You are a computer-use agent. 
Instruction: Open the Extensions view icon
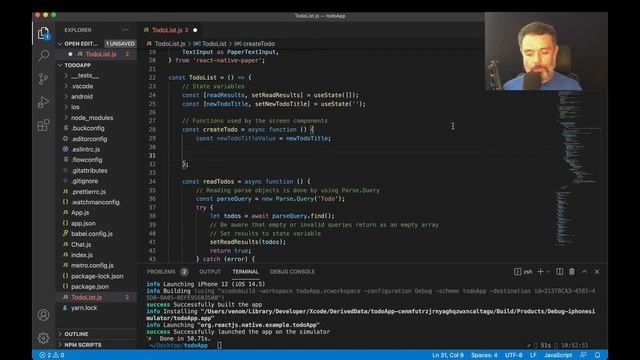click(43, 125)
